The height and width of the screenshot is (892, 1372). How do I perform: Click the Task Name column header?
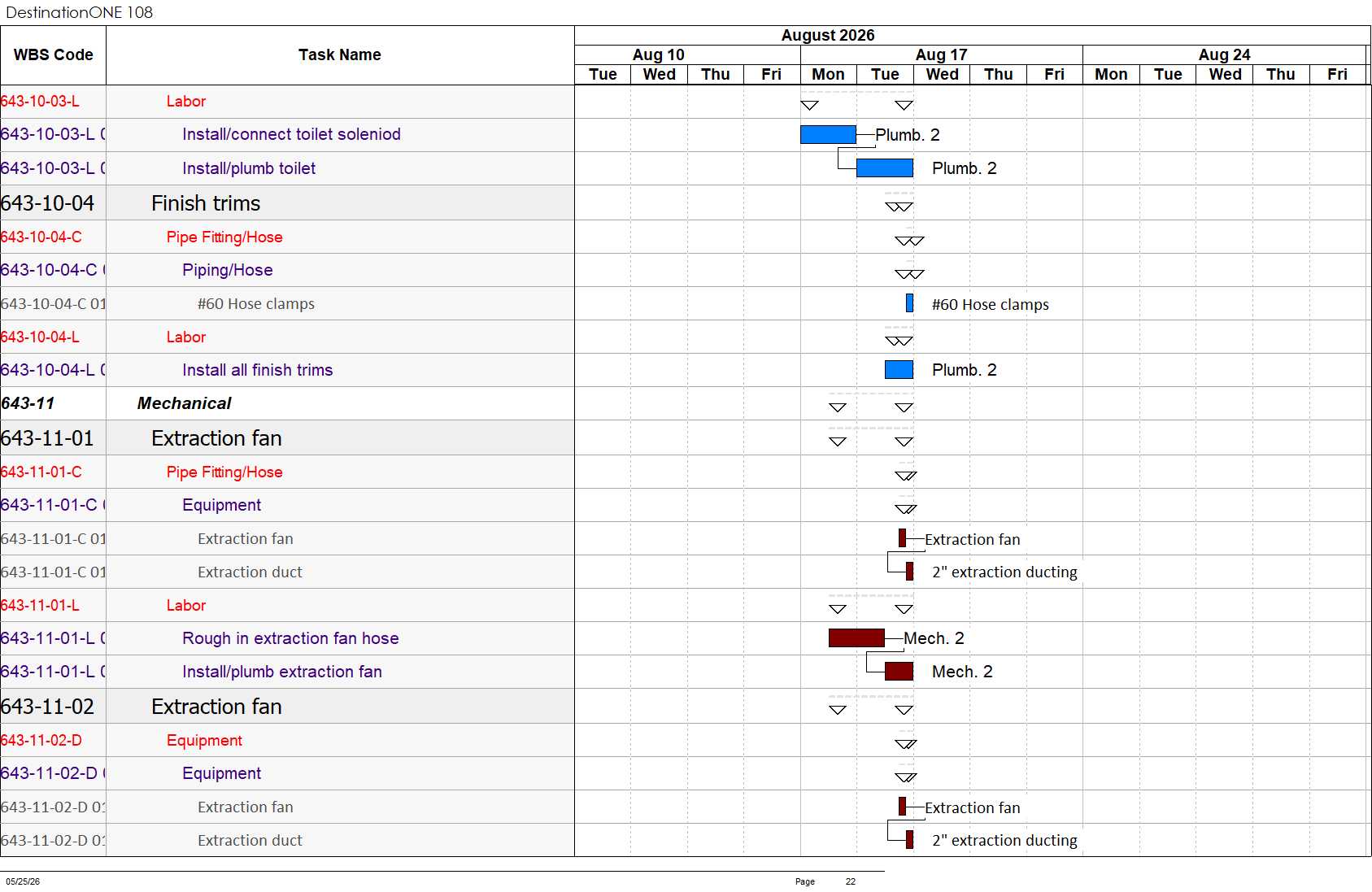point(340,55)
